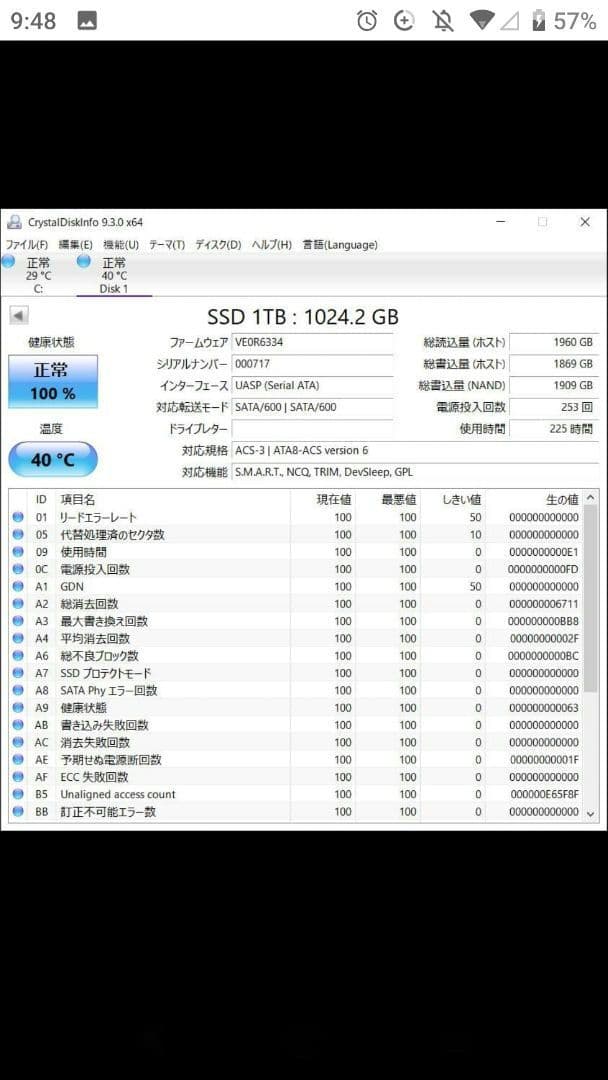This screenshot has width=608, height=1080.
Task: Open the ディスク(D) menu
Action: tap(218, 245)
